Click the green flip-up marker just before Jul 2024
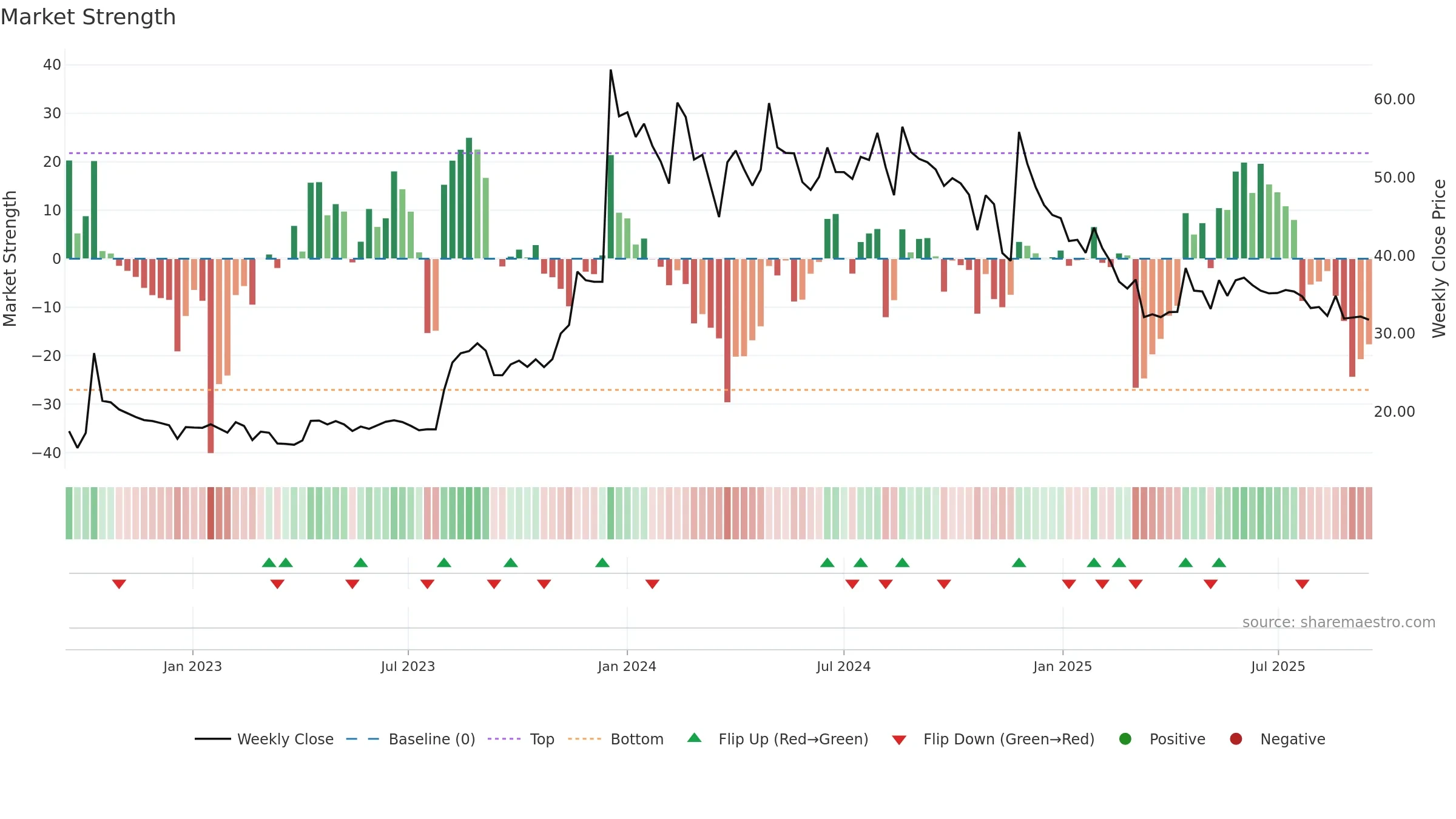This screenshot has width=1456, height=819. point(827,562)
